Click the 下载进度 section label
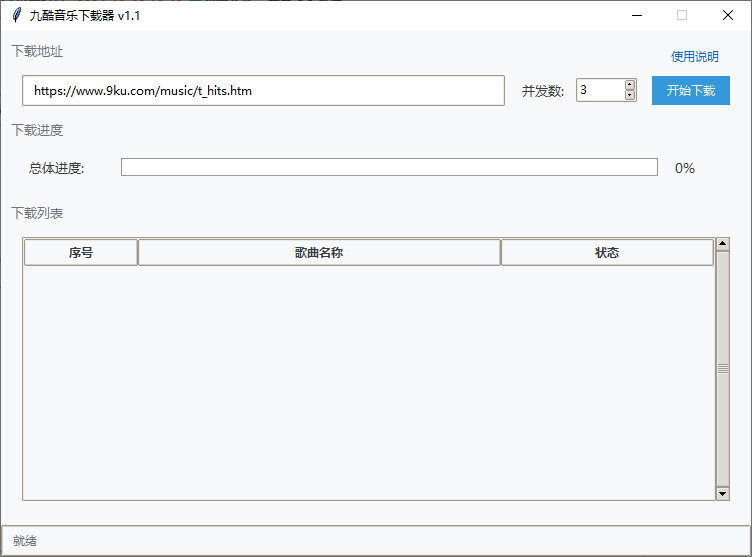This screenshot has width=752, height=557. 37,130
